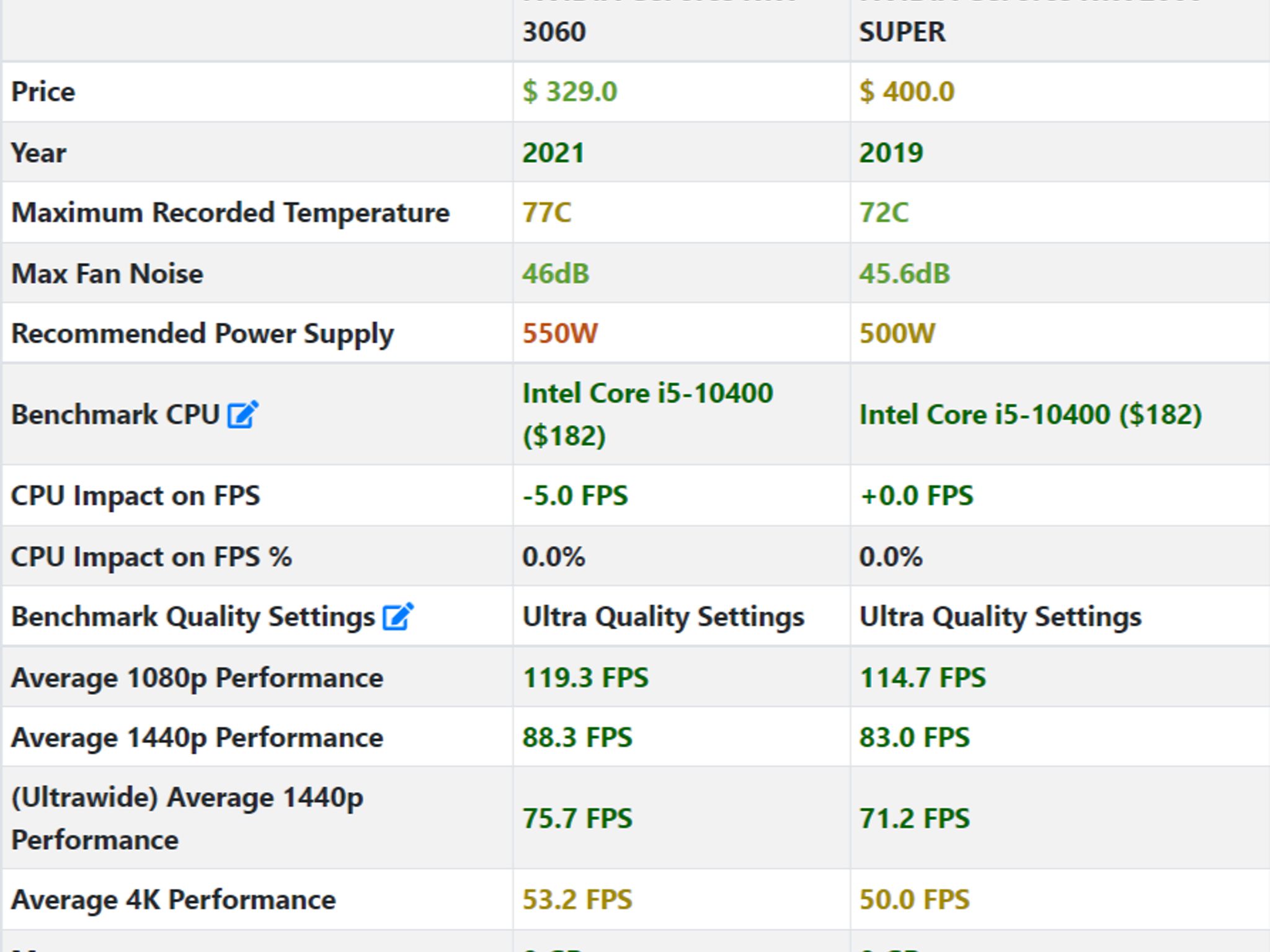Select the -5.0 FPS CPU impact value
Viewport: 1270px width, 952px height.
[x=575, y=496]
